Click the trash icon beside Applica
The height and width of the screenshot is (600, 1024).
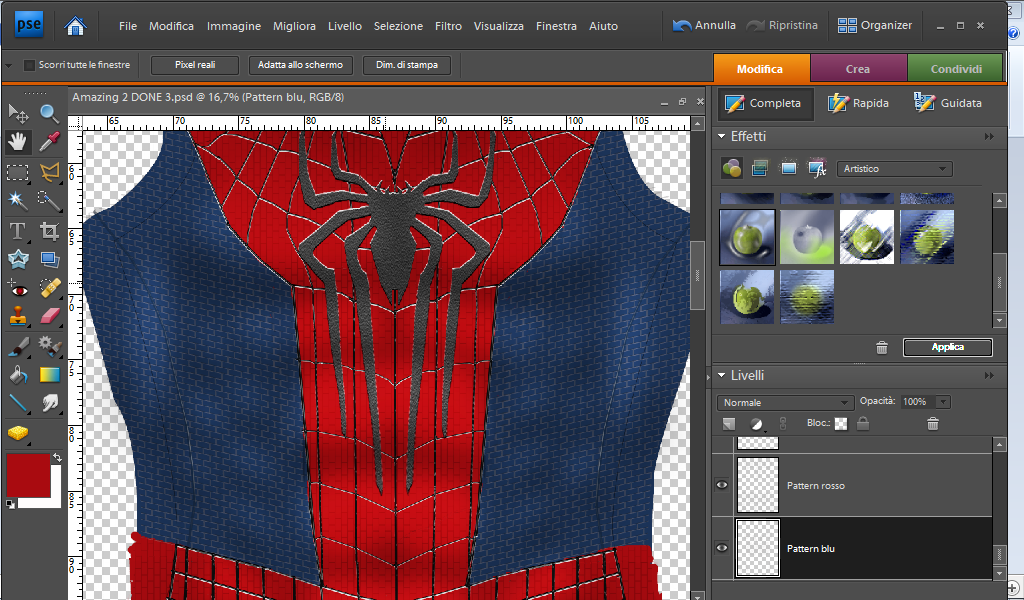(x=882, y=348)
